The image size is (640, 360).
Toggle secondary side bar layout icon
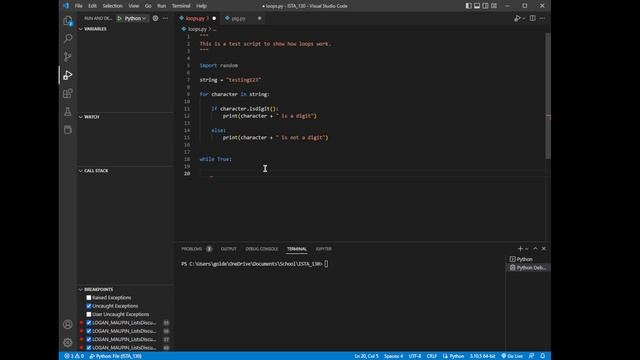(x=485, y=6)
